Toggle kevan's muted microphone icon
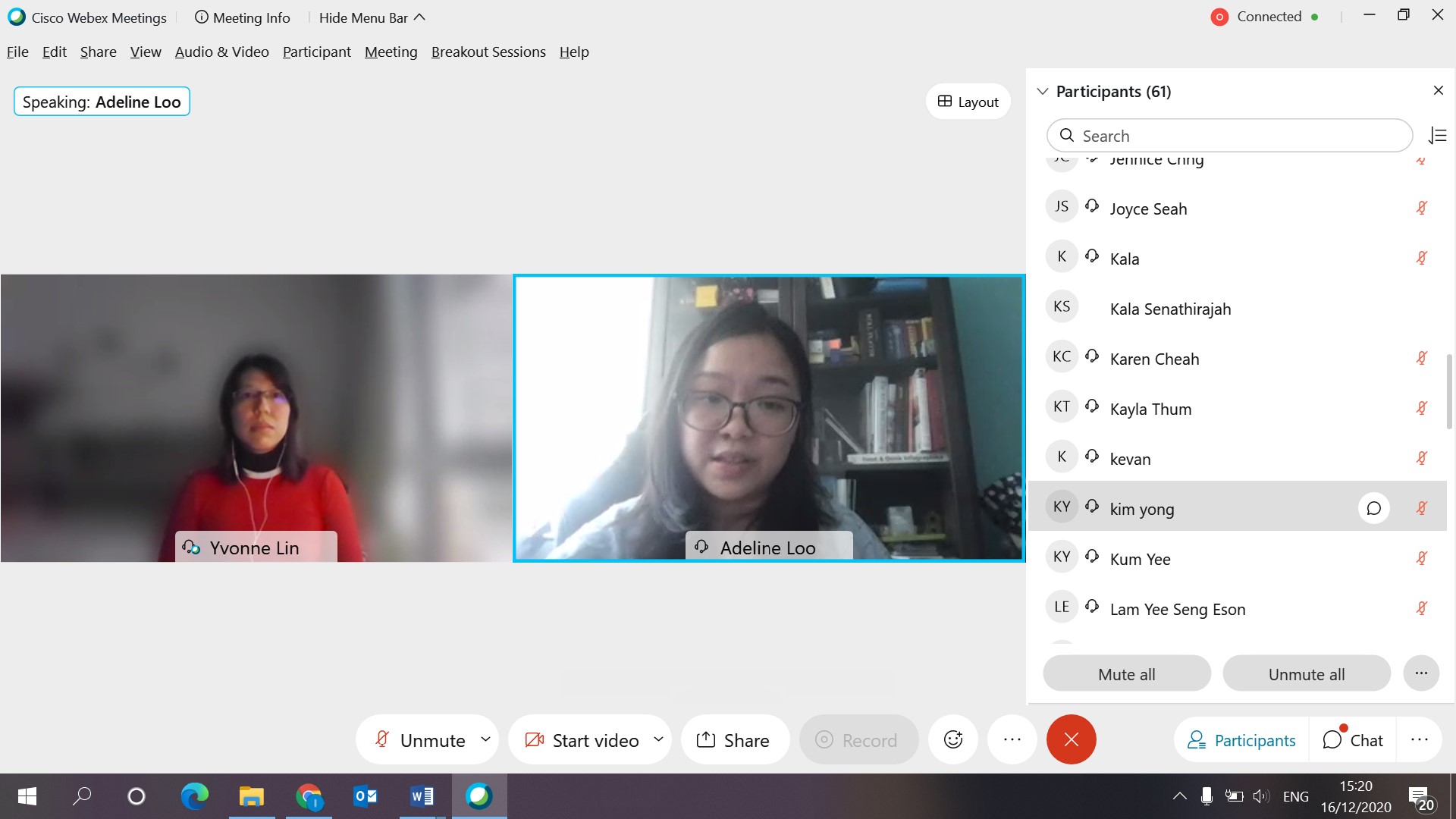 (1422, 458)
